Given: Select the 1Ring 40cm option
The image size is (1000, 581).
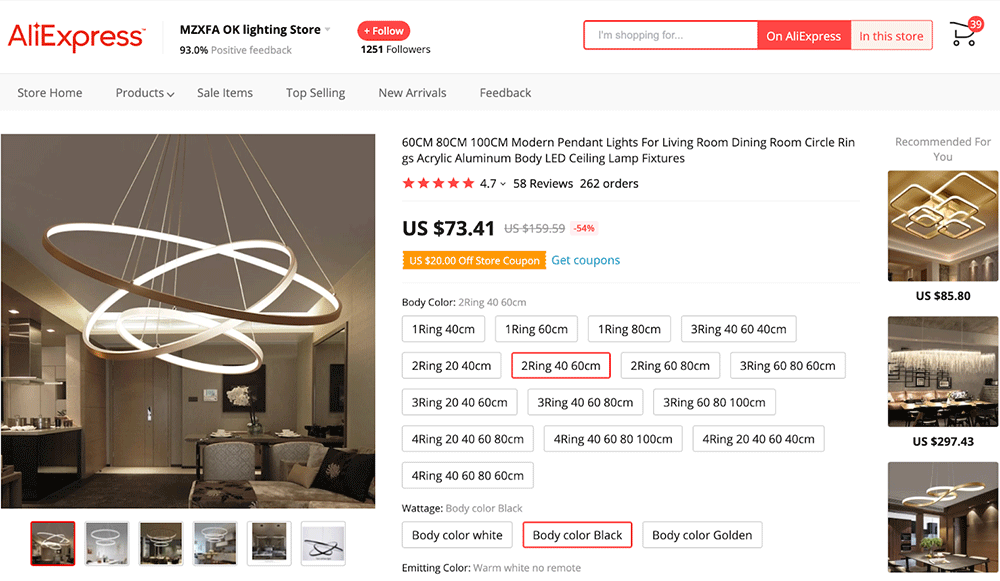Looking at the screenshot, I should click(x=444, y=329).
